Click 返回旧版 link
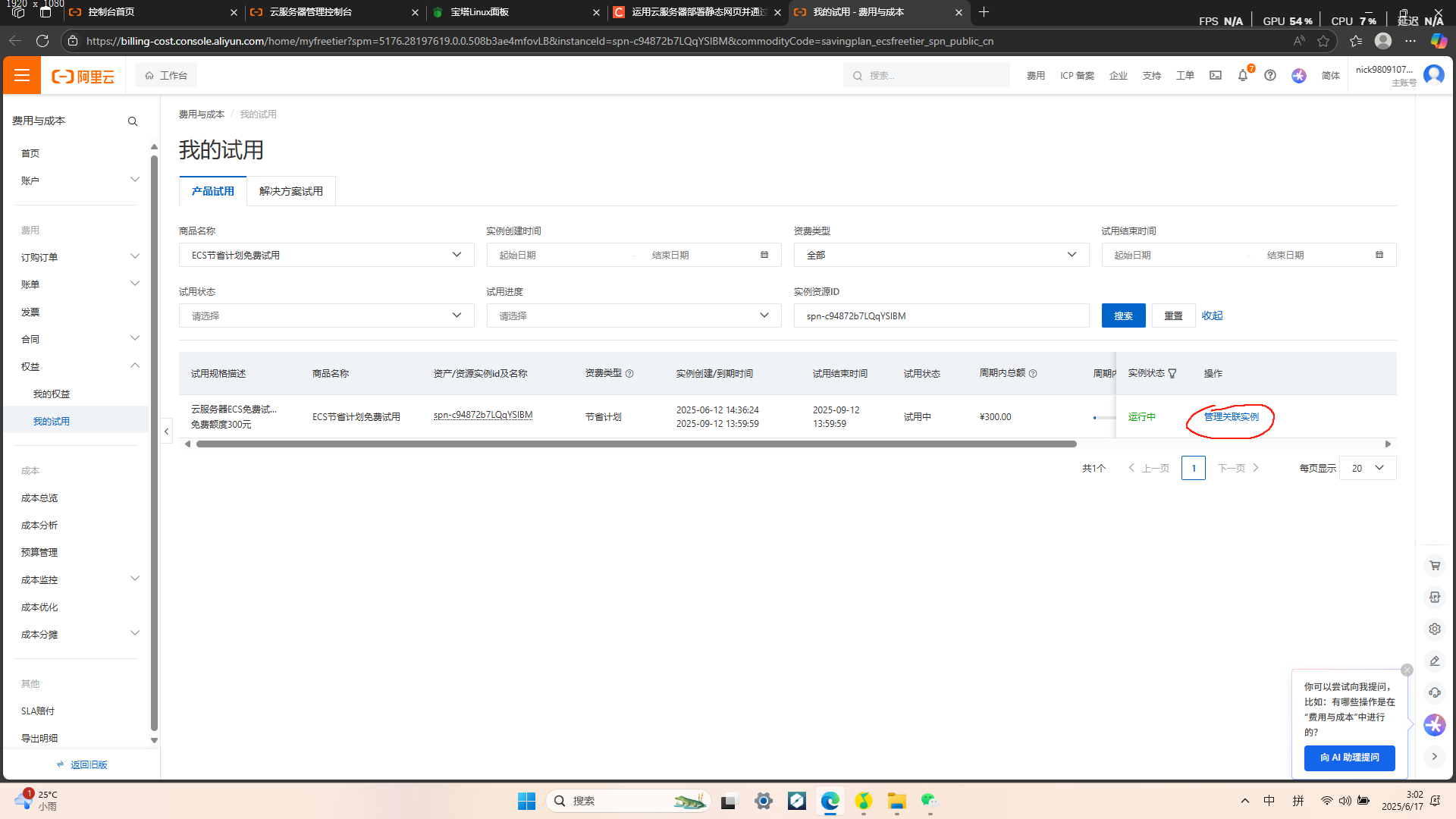This screenshot has height=819, width=1456. pos(82,764)
